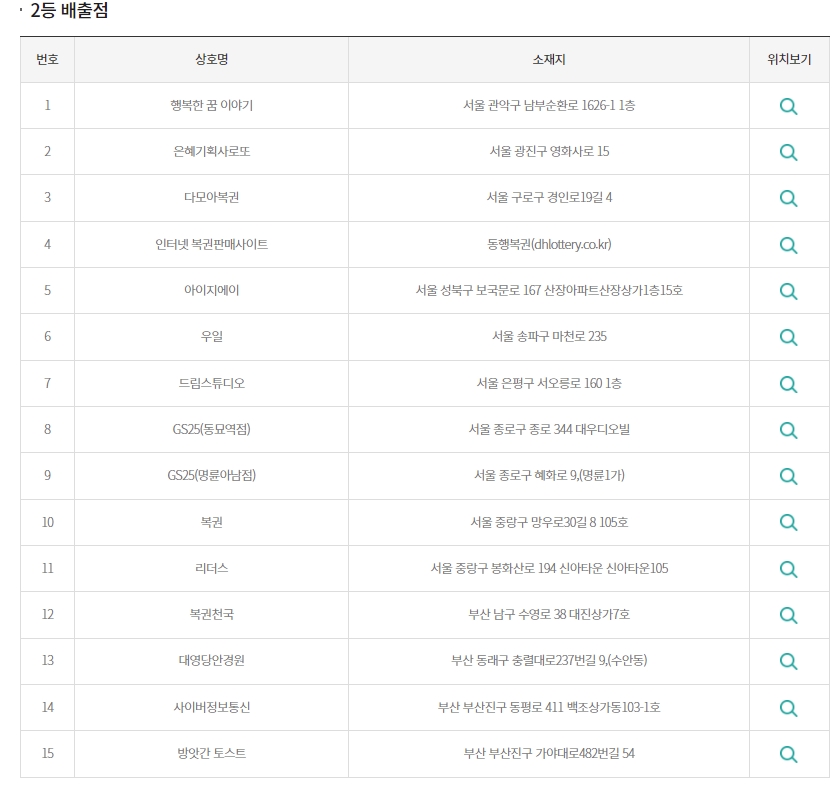Image resolution: width=838 pixels, height=787 pixels.
Task: Click store name 행복한 꿈 이야기
Action: [212, 105]
